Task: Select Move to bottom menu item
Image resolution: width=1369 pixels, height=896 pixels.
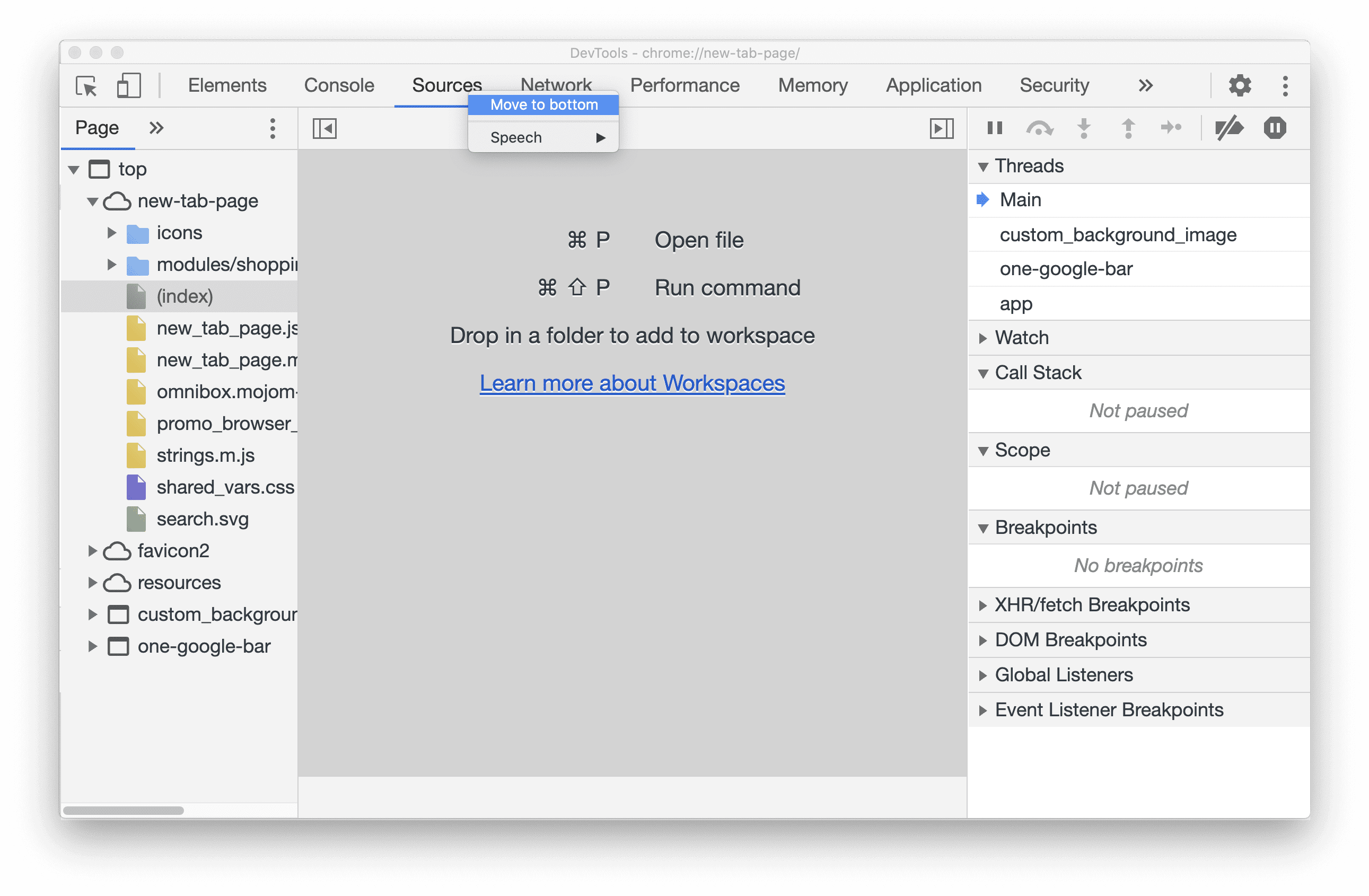Action: click(544, 105)
